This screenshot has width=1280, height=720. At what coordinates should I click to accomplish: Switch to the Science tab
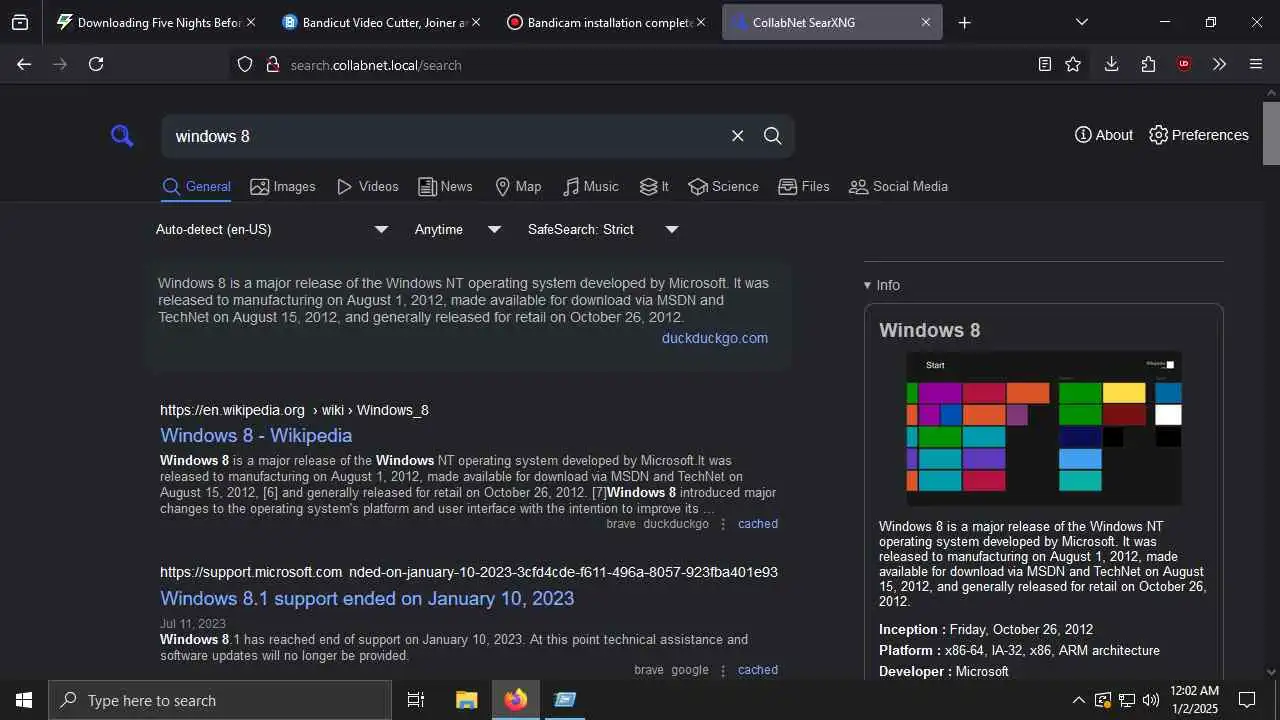pyautogui.click(x=724, y=187)
